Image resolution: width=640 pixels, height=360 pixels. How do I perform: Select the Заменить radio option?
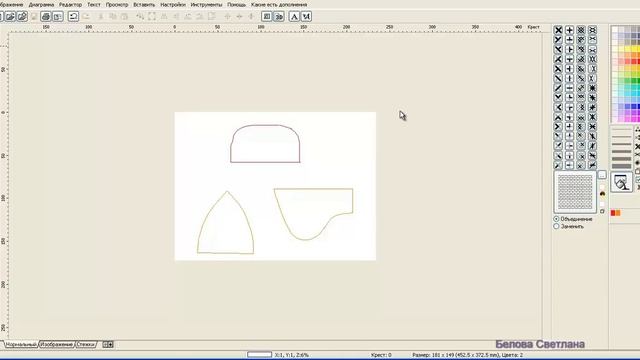(556, 226)
